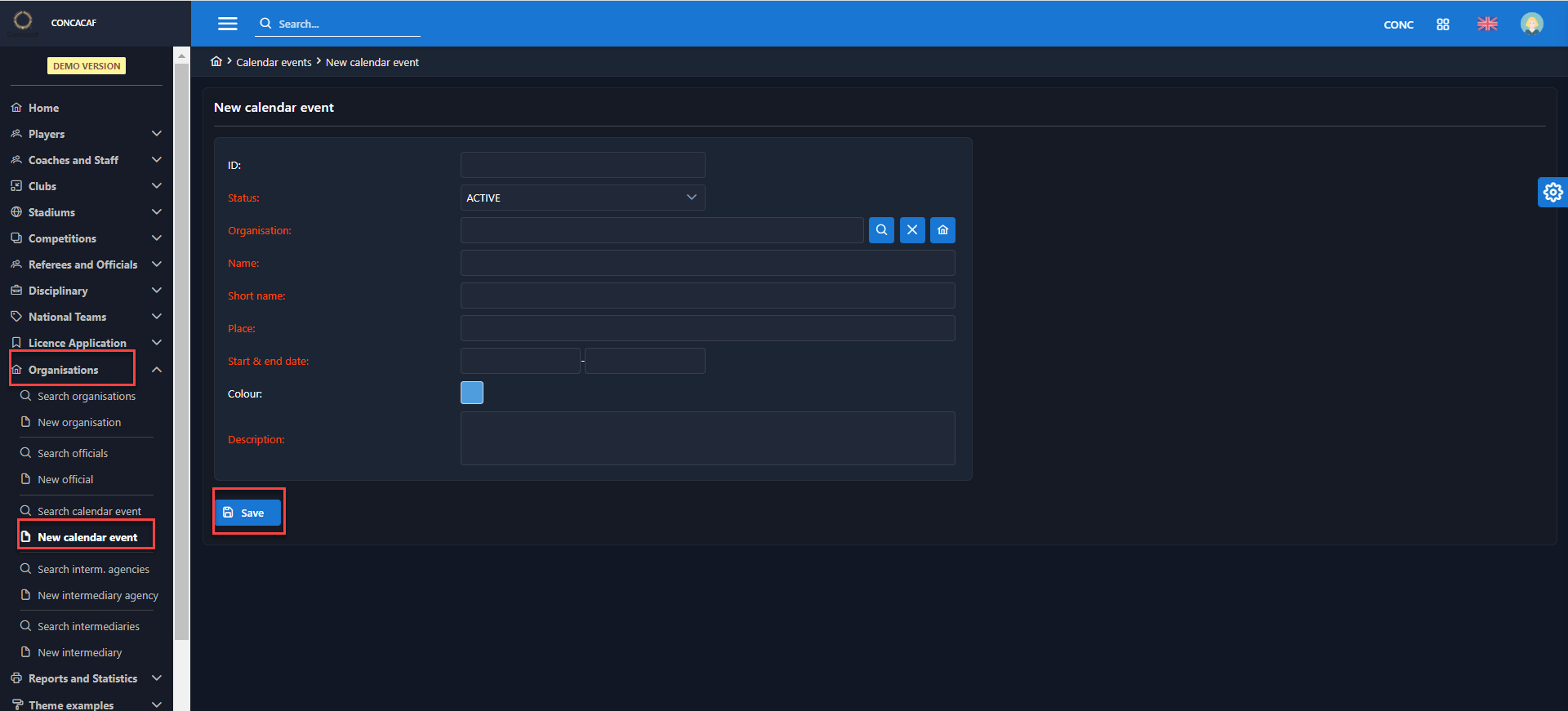Screen dimensions: 1568x711
Task: Click the user avatar icon
Action: (x=1531, y=24)
